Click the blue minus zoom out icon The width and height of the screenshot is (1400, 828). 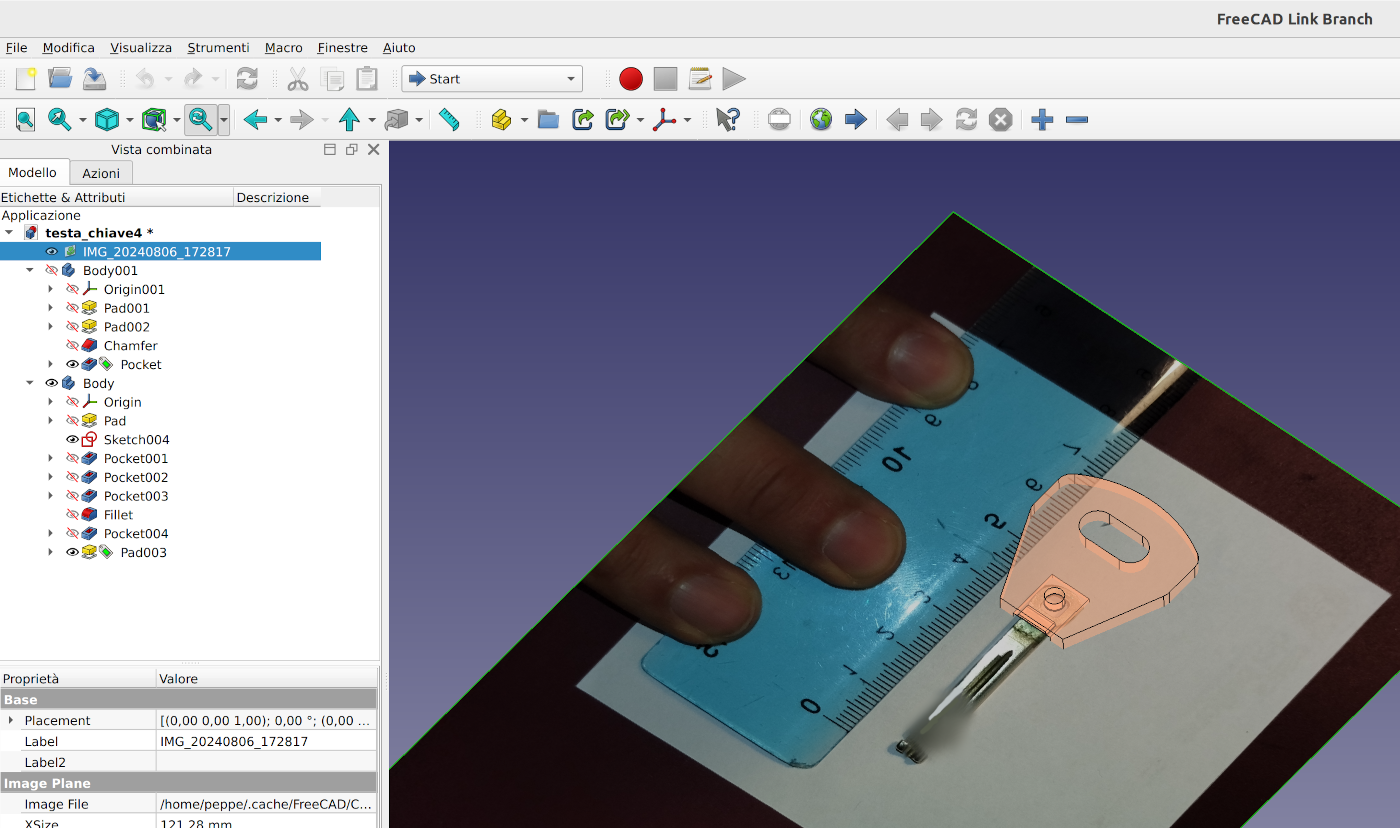[x=1077, y=120]
